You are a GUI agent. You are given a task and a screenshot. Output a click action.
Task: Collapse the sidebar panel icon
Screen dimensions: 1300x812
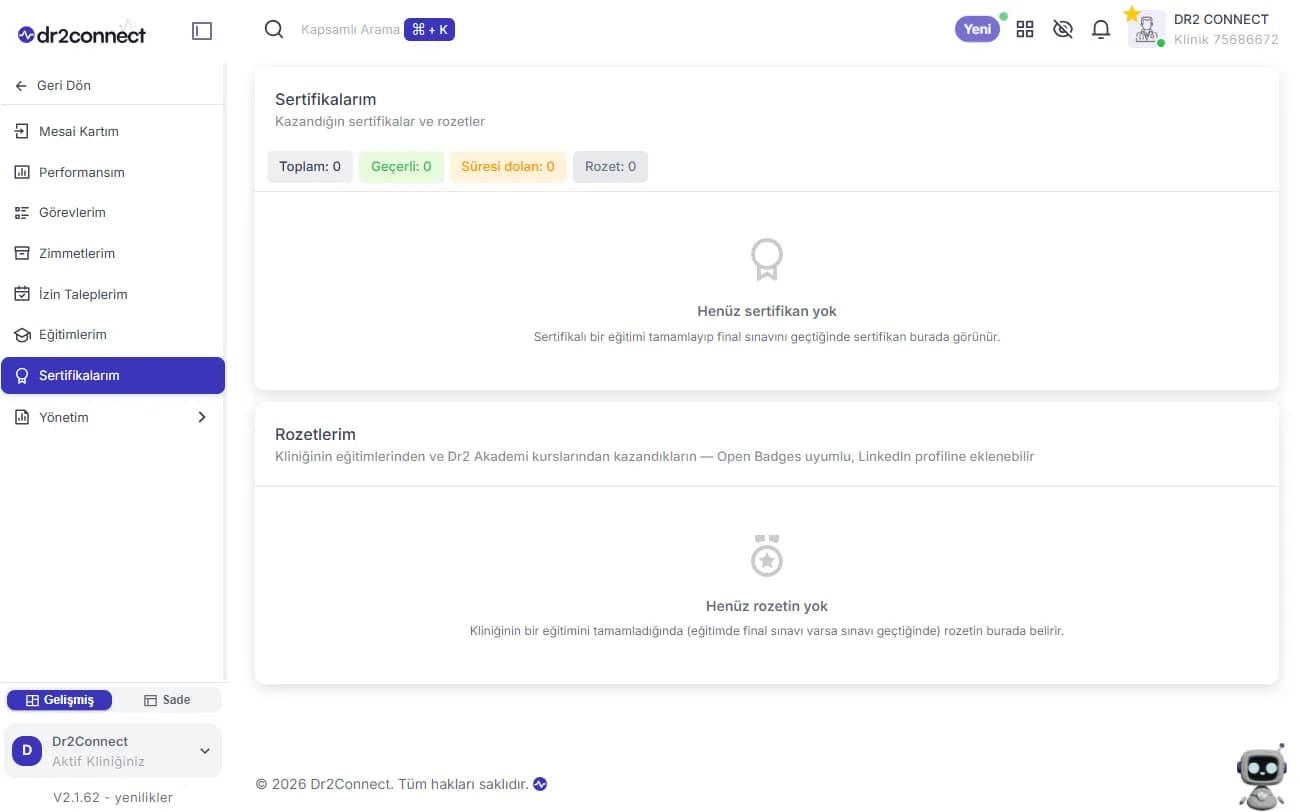click(202, 31)
